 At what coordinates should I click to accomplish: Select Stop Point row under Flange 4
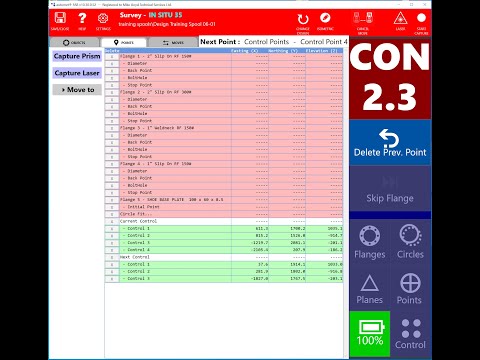click(224, 193)
